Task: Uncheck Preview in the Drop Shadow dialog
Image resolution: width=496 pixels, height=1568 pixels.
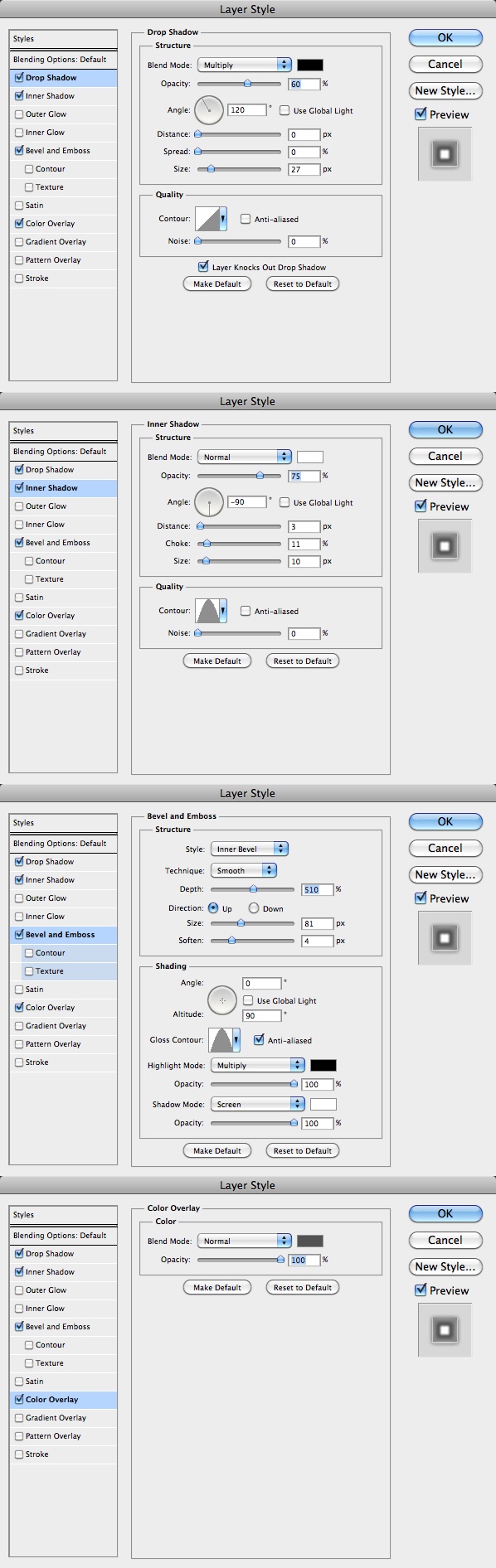Action: (421, 114)
